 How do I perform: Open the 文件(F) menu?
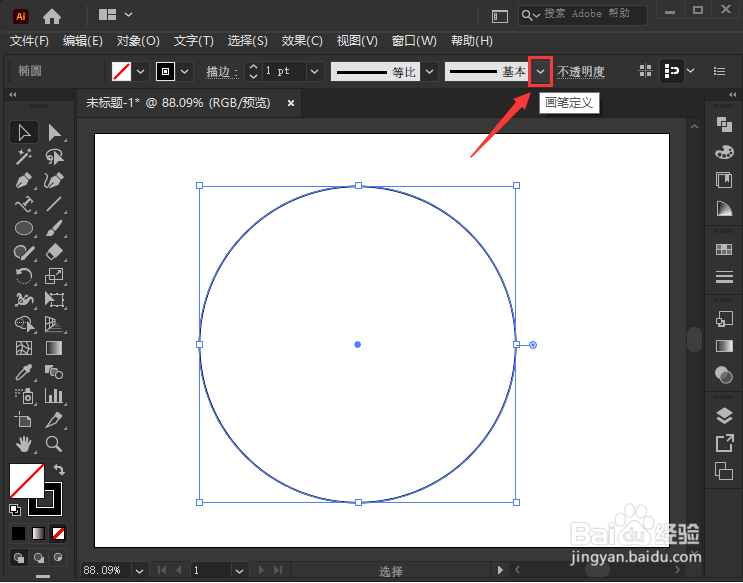tap(29, 41)
